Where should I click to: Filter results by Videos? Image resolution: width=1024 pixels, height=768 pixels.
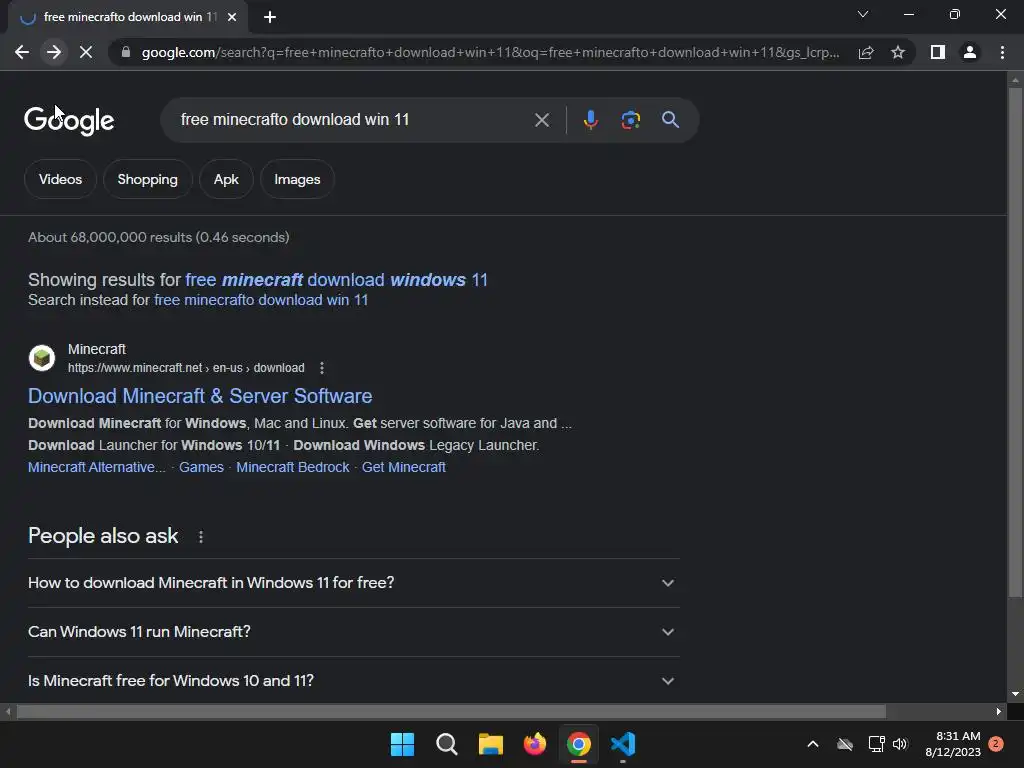coord(60,179)
